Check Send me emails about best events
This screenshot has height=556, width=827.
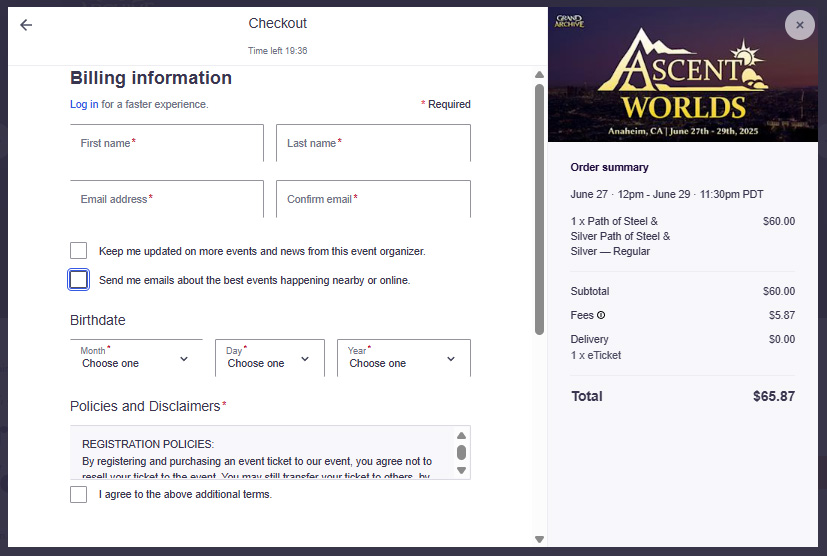pyautogui.click(x=79, y=280)
